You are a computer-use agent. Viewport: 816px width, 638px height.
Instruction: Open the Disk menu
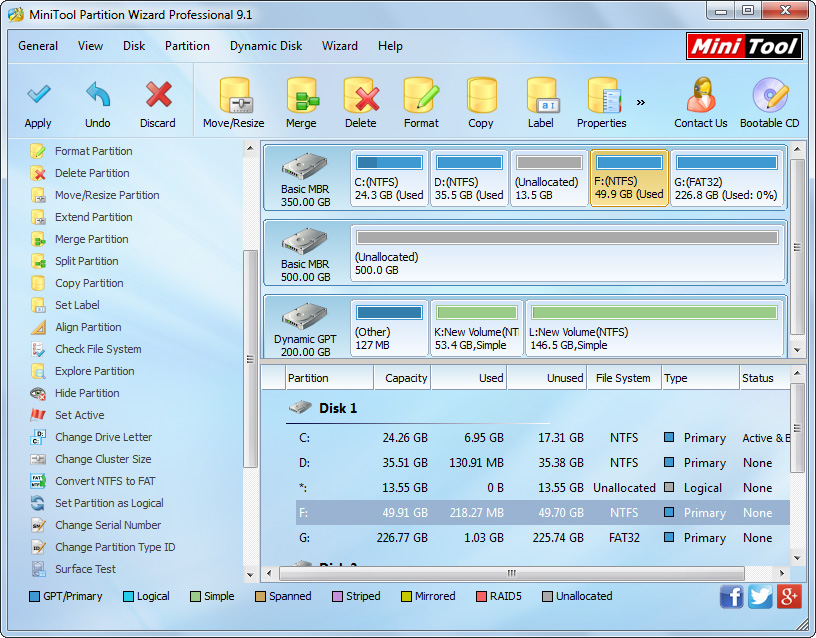[134, 46]
